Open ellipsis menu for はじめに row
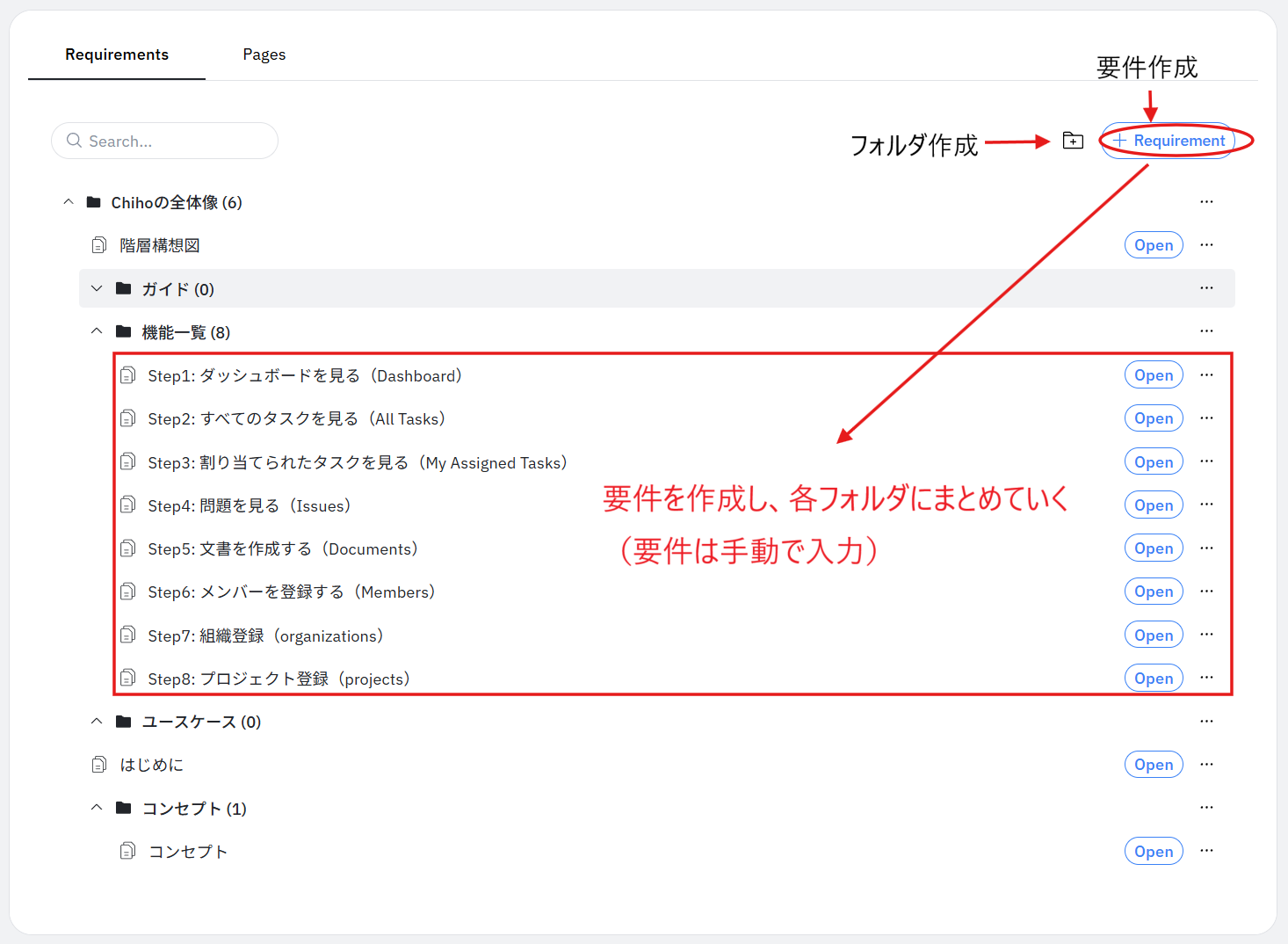The height and width of the screenshot is (944, 1288). point(1206,765)
